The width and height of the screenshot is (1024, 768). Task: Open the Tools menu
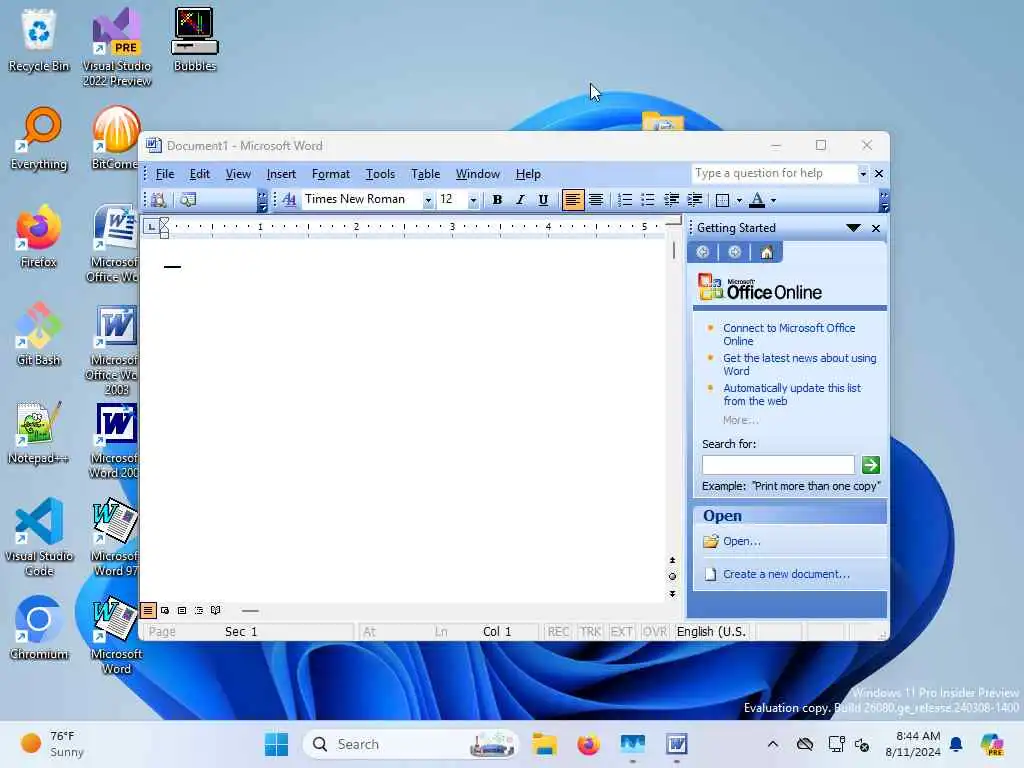pyautogui.click(x=380, y=174)
